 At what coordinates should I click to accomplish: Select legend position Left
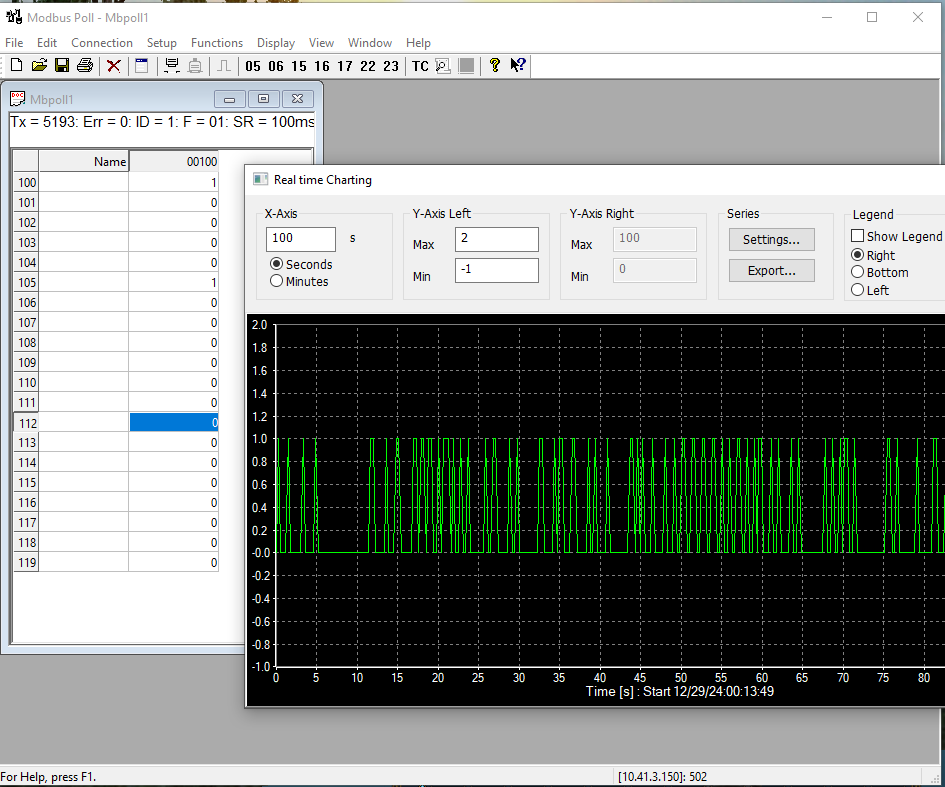click(858, 290)
